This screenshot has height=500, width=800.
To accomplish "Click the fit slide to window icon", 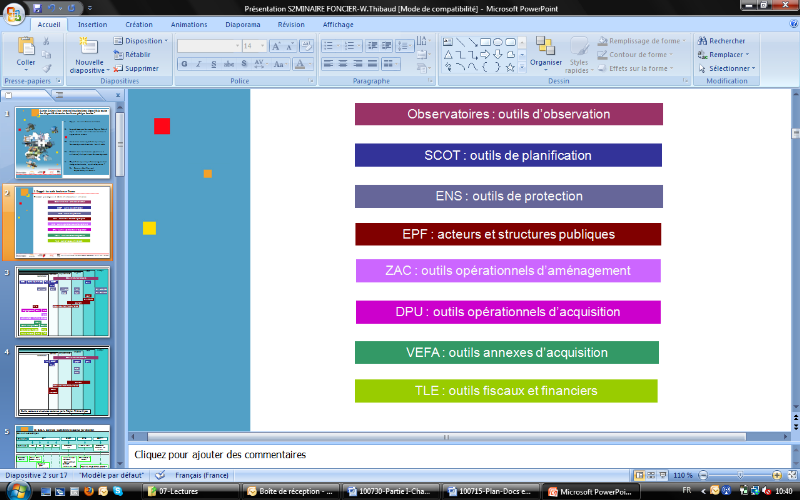I will pyautogui.click(x=791, y=475).
